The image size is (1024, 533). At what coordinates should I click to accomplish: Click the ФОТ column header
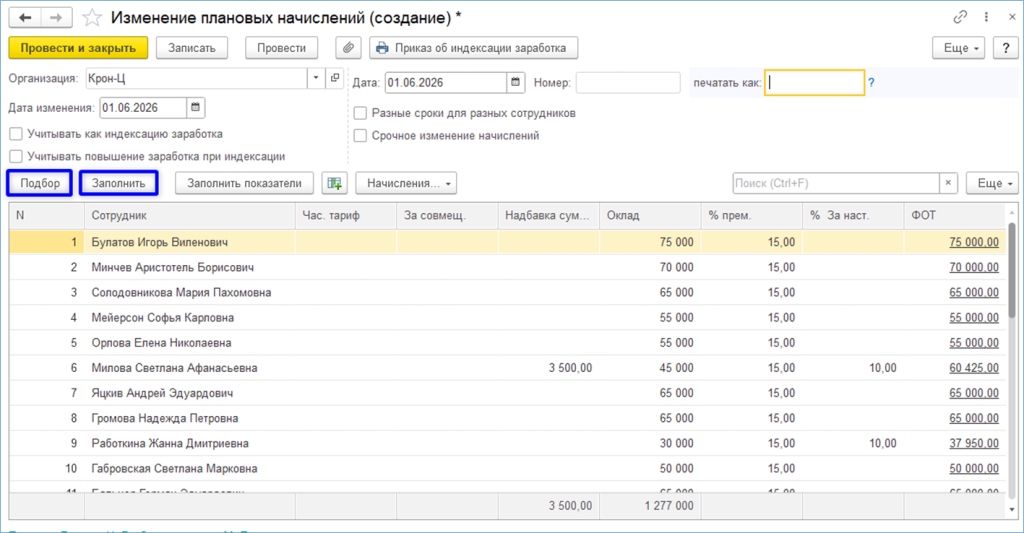[955, 215]
